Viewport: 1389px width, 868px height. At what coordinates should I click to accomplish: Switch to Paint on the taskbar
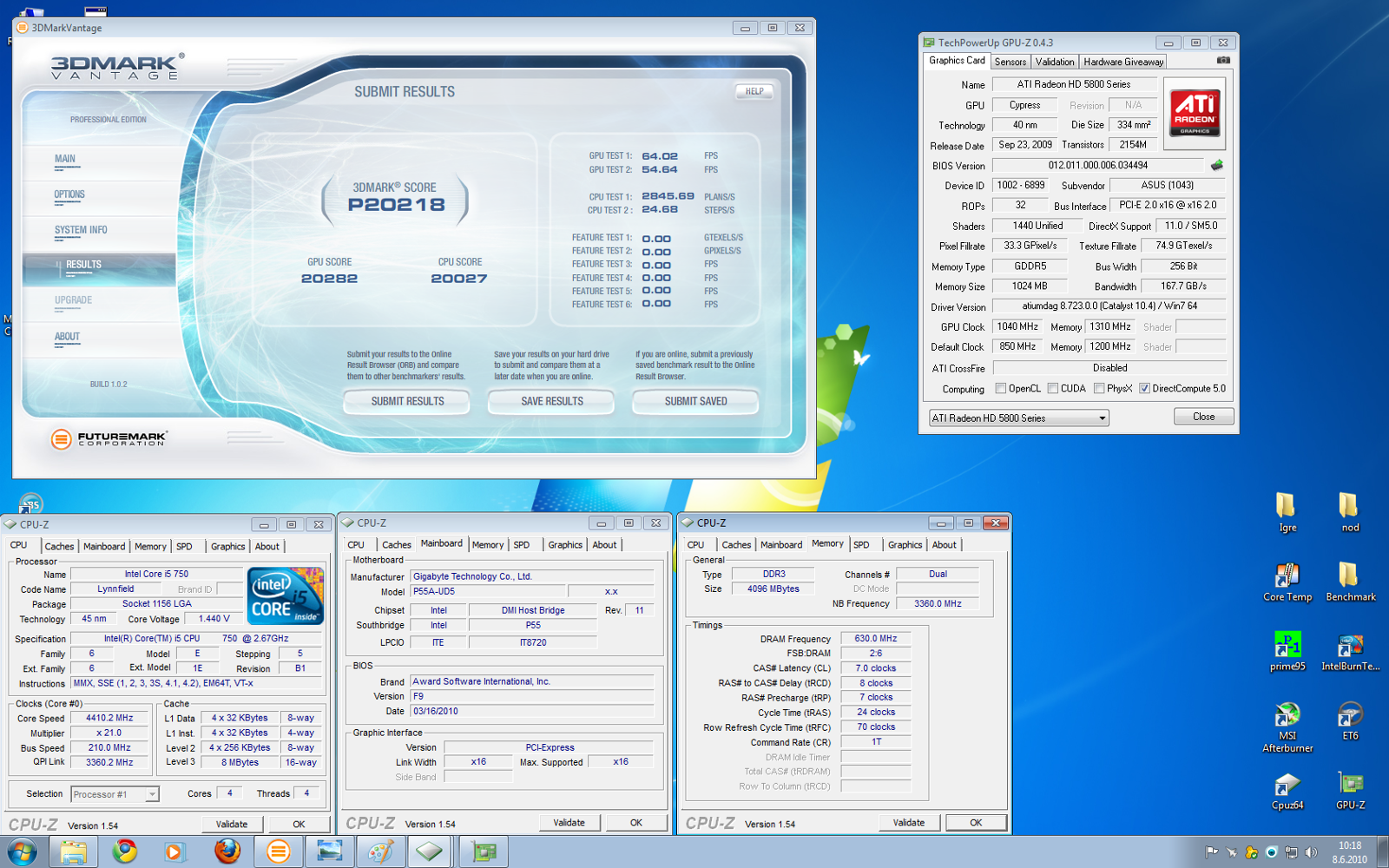click(380, 852)
